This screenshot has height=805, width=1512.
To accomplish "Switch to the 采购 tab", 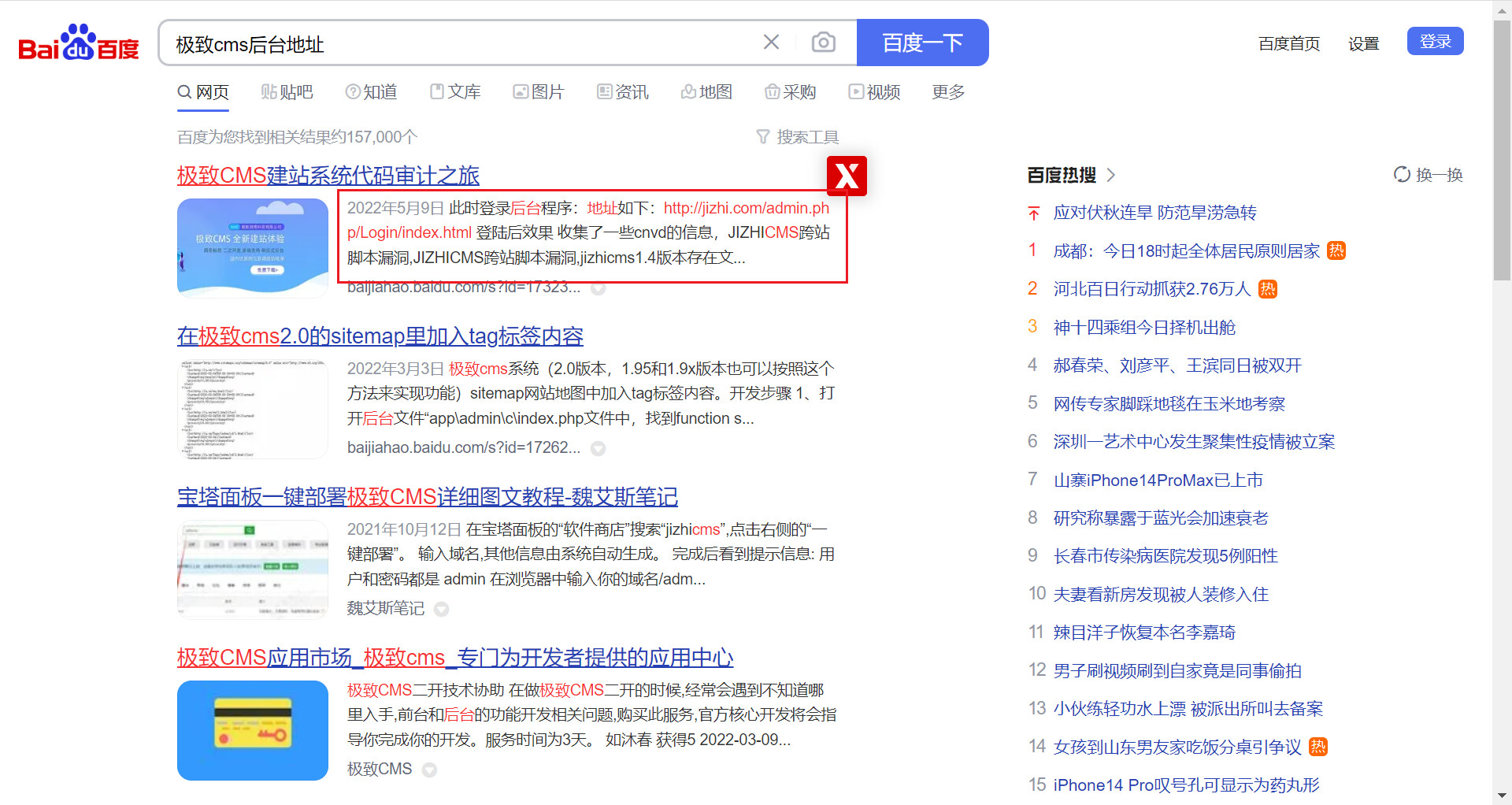I will tap(790, 92).
